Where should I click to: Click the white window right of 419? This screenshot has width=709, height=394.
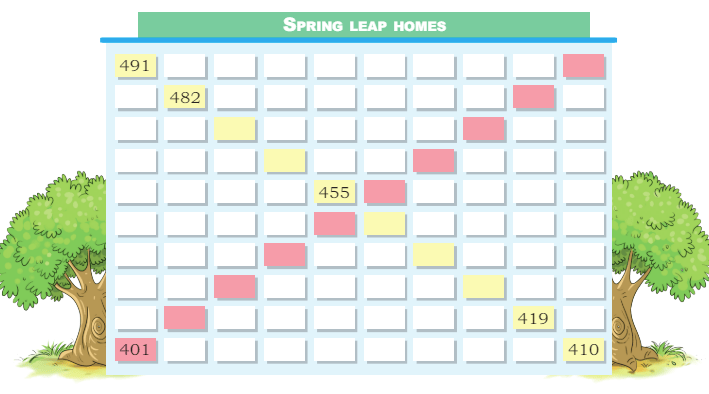tap(583, 318)
